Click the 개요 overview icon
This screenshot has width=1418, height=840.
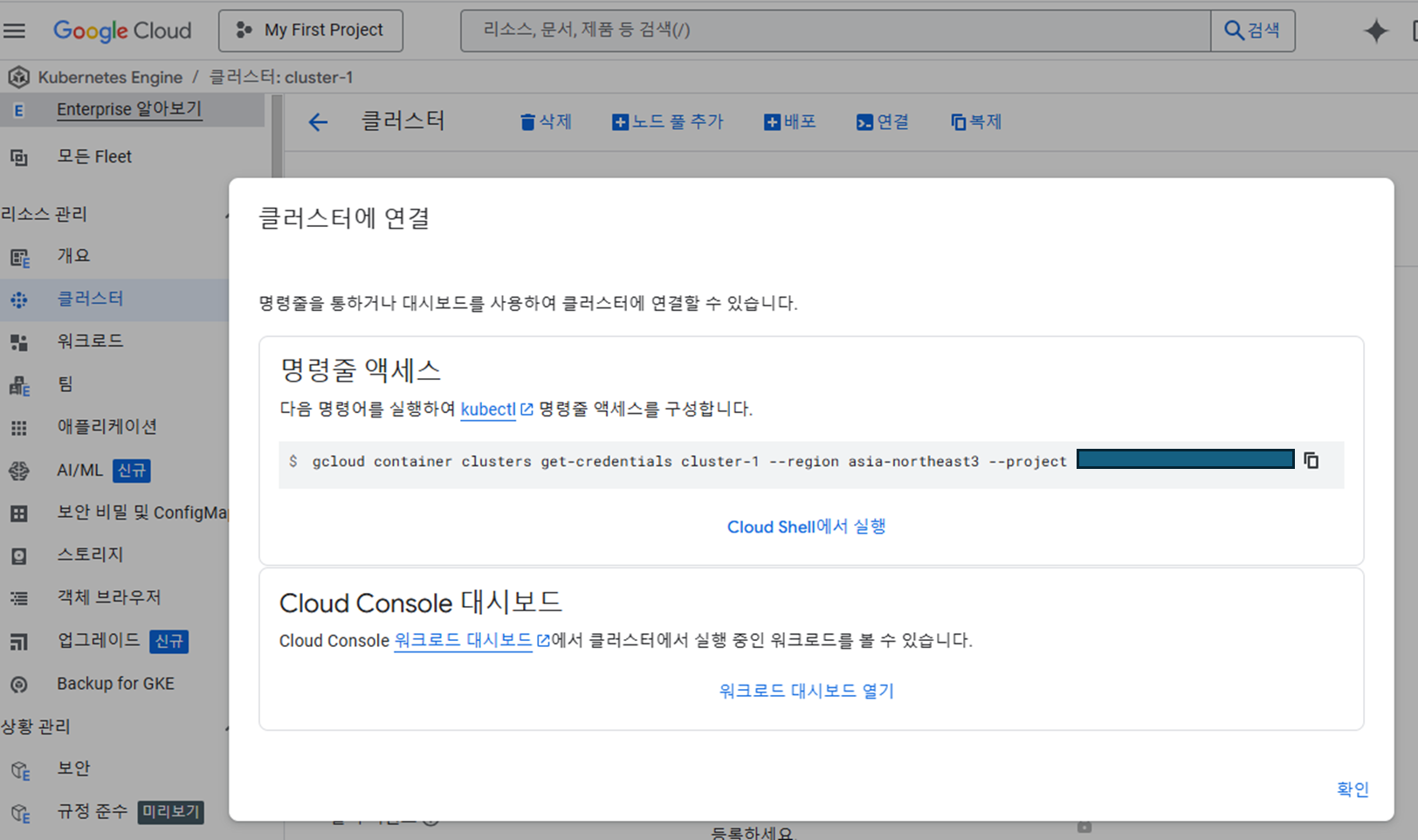pyautogui.click(x=19, y=258)
